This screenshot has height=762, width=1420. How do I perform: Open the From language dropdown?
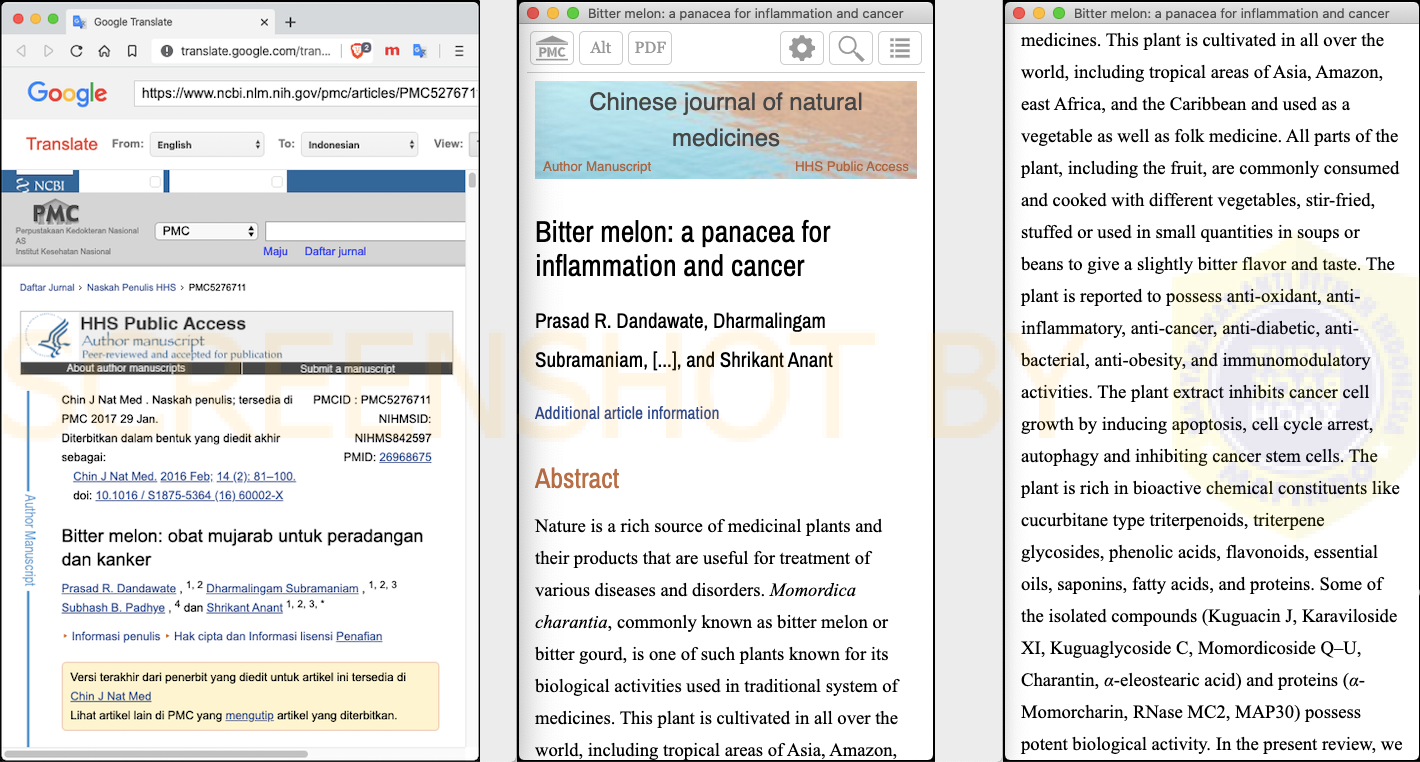point(207,144)
